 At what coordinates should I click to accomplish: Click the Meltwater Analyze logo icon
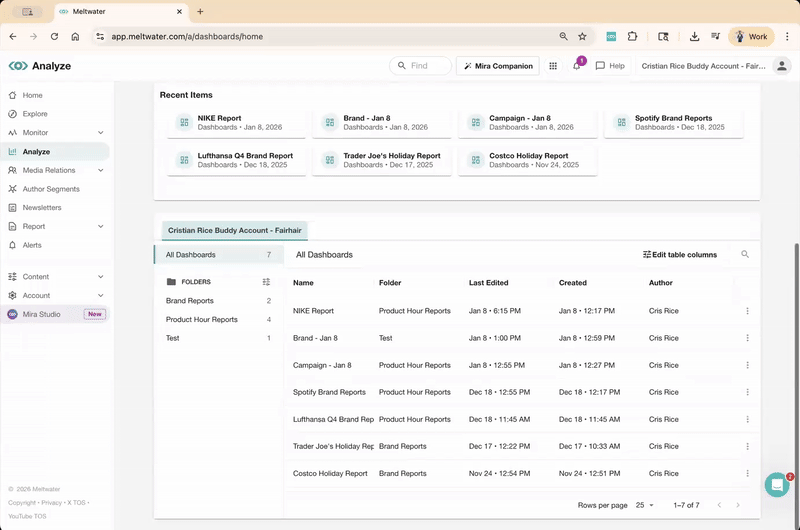pyautogui.click(x=18, y=66)
